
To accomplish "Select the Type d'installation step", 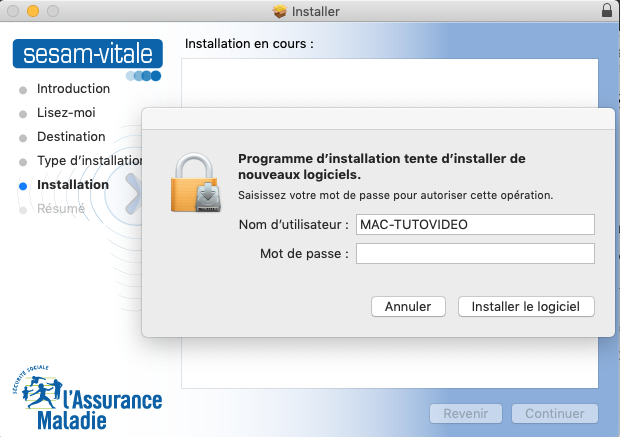I will [x=89, y=161].
